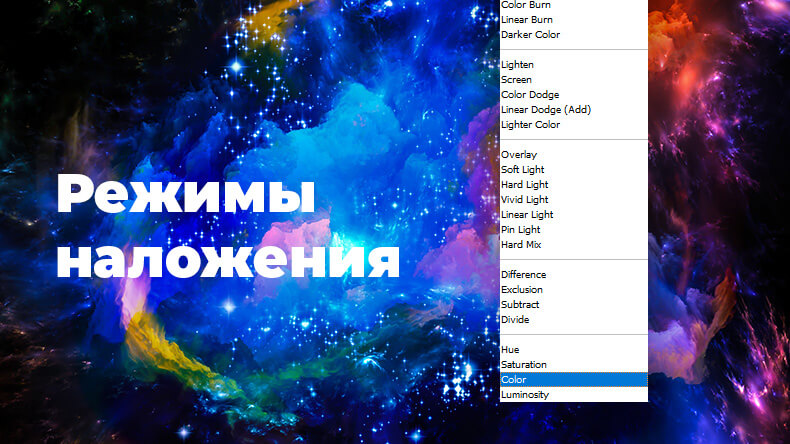Image resolution: width=790 pixels, height=444 pixels.
Task: Choose Hard Mix blend mode
Action: coord(573,244)
